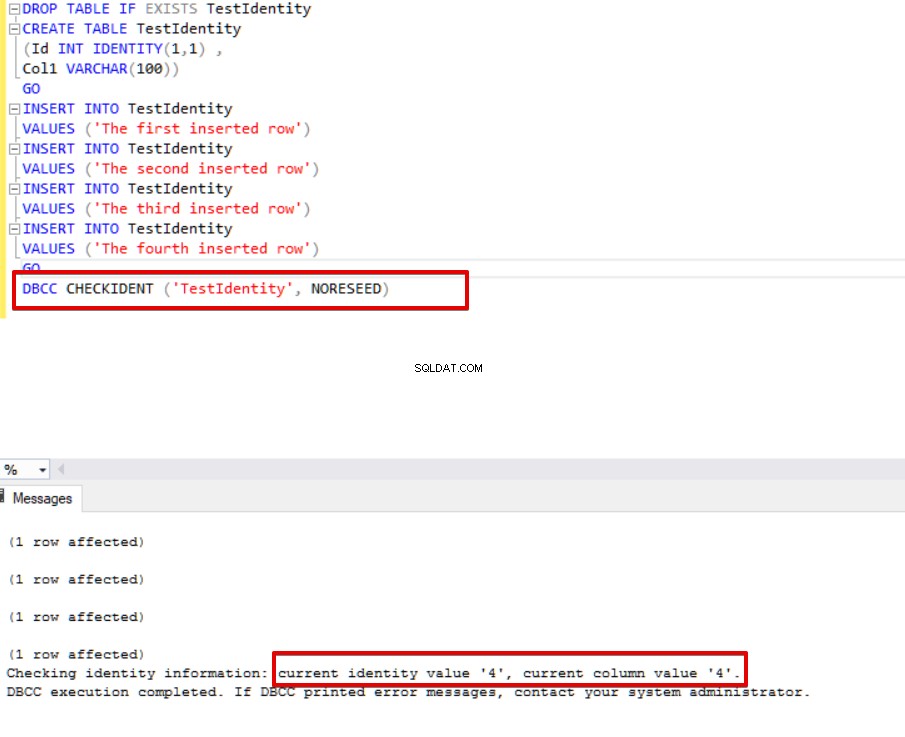Image resolution: width=905 pixels, height=737 pixels.
Task: Collapse the INSERT with 'third inserted row'
Action: 14,189
